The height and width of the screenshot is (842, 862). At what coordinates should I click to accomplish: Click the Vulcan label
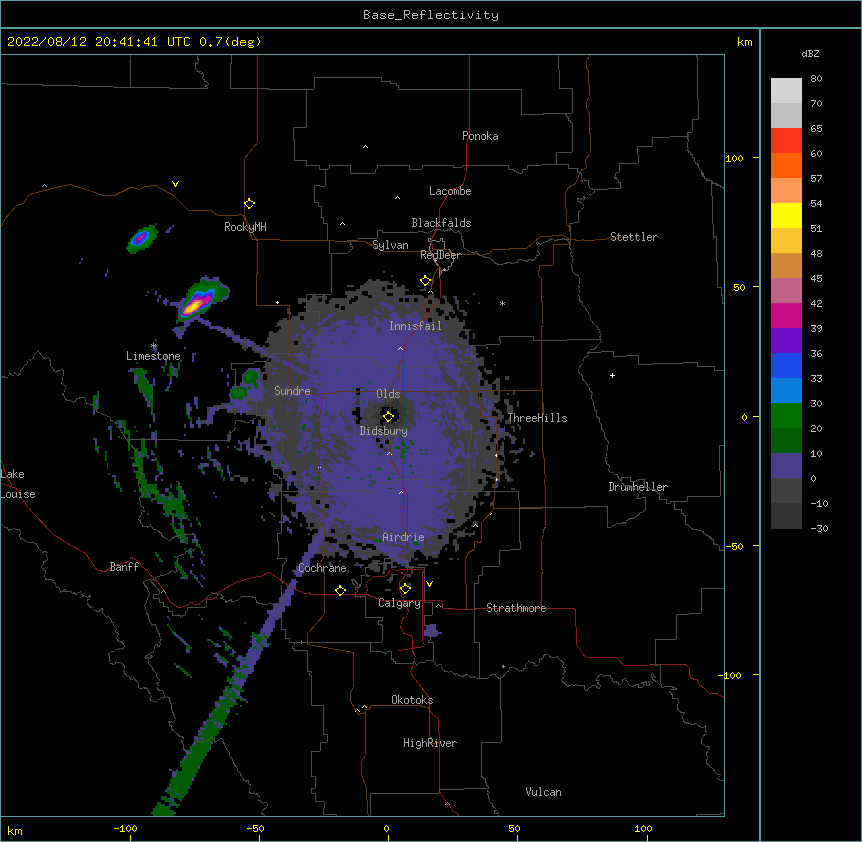[x=543, y=792]
